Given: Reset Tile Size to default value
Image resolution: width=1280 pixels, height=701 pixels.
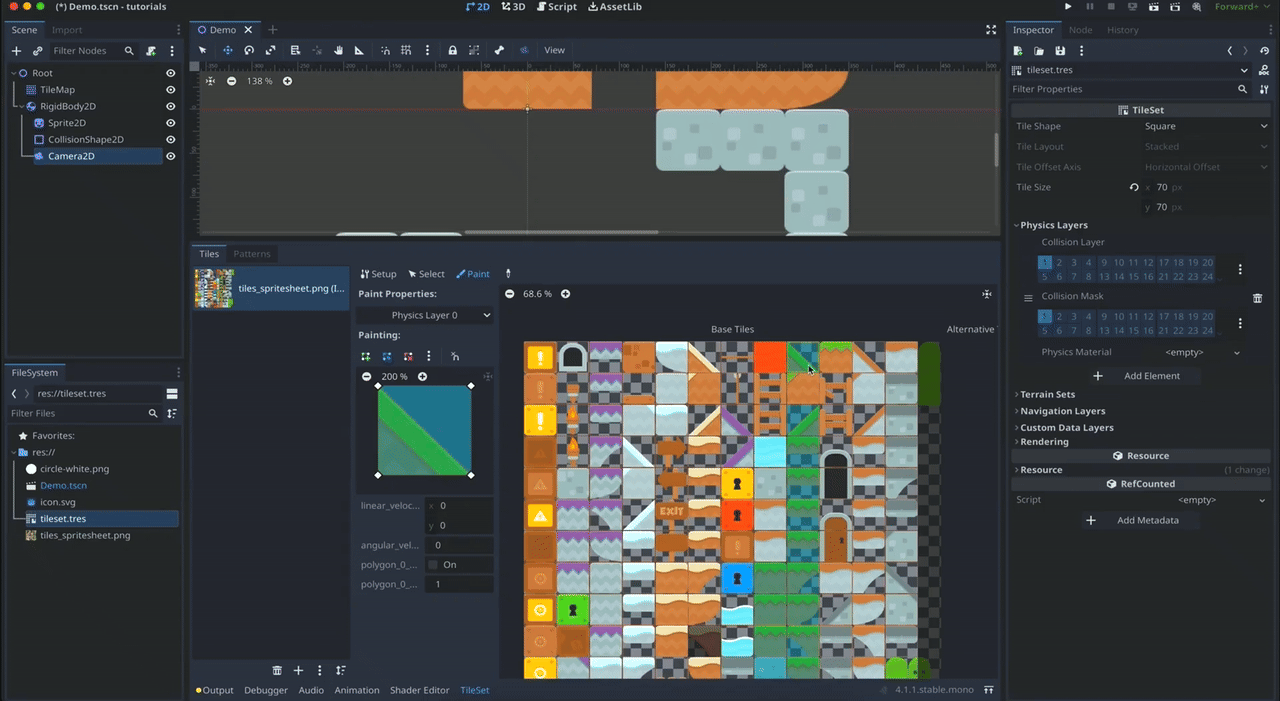Looking at the screenshot, I should tap(1134, 187).
